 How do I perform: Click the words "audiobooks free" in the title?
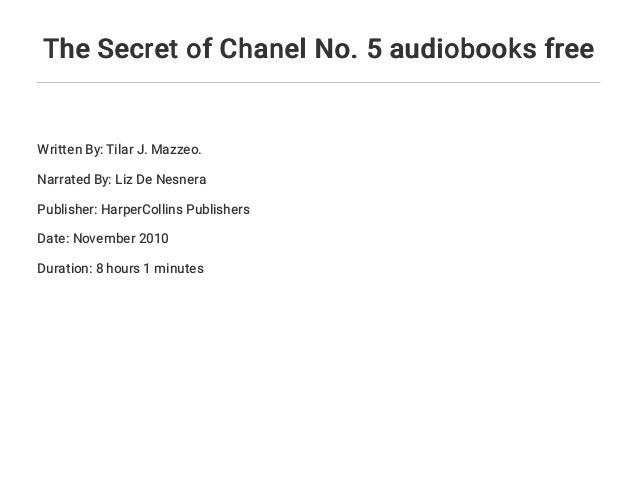(492, 48)
